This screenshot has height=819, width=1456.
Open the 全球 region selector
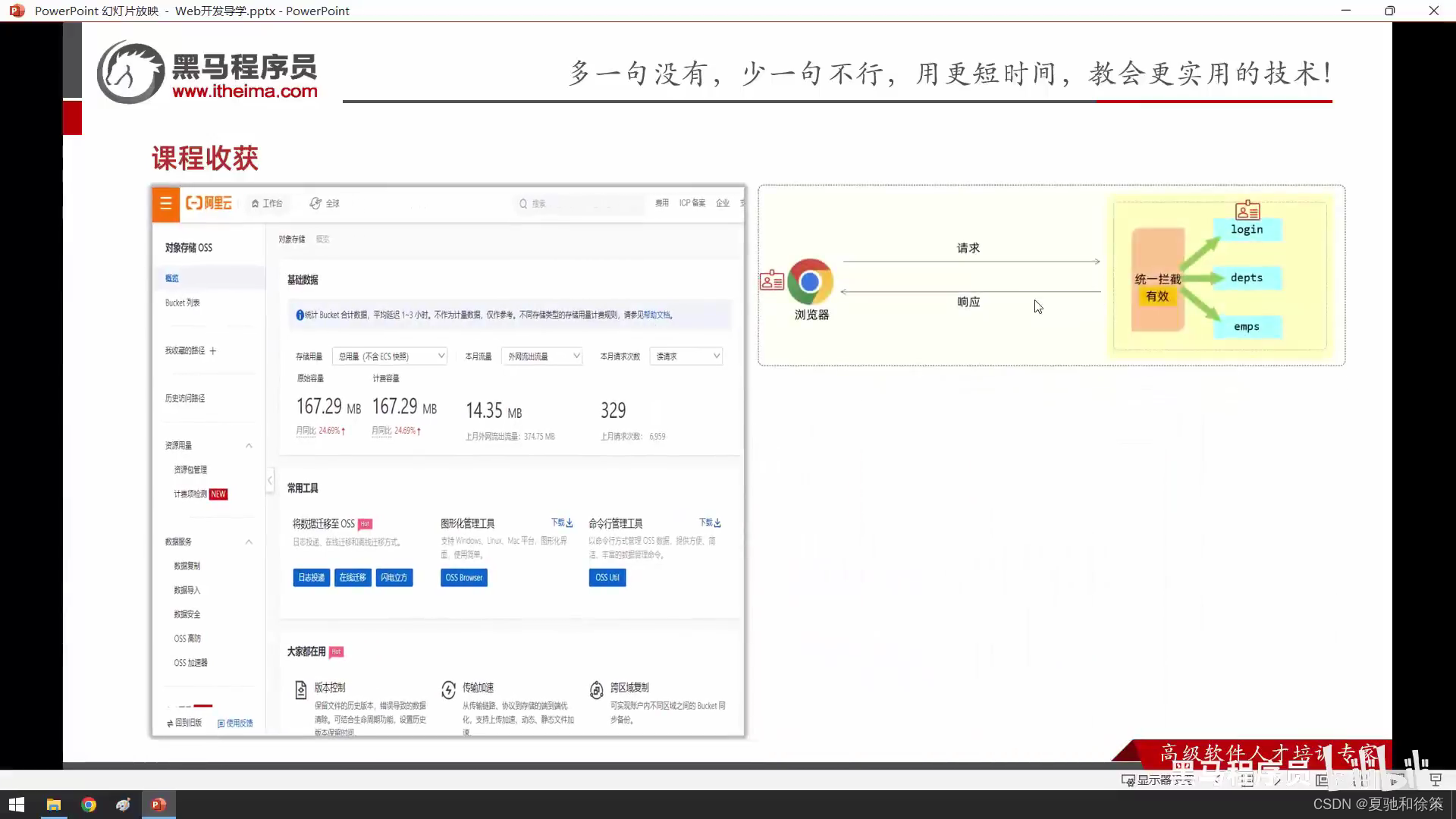[x=325, y=203]
